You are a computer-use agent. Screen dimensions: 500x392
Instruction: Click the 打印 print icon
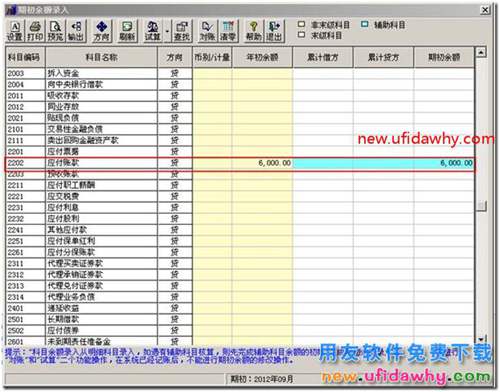(35, 31)
